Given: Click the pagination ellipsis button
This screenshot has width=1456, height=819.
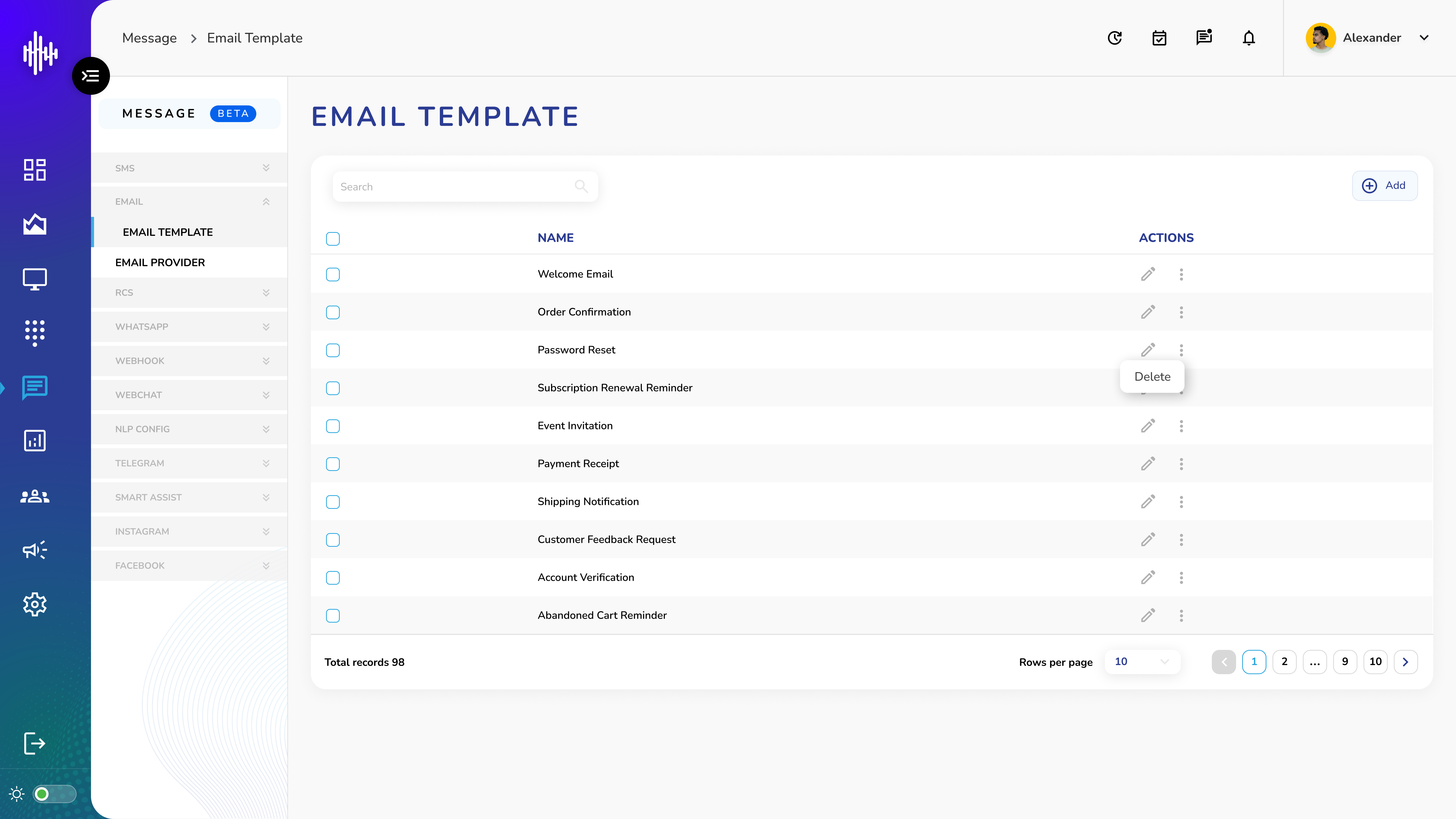Looking at the screenshot, I should click(x=1315, y=662).
